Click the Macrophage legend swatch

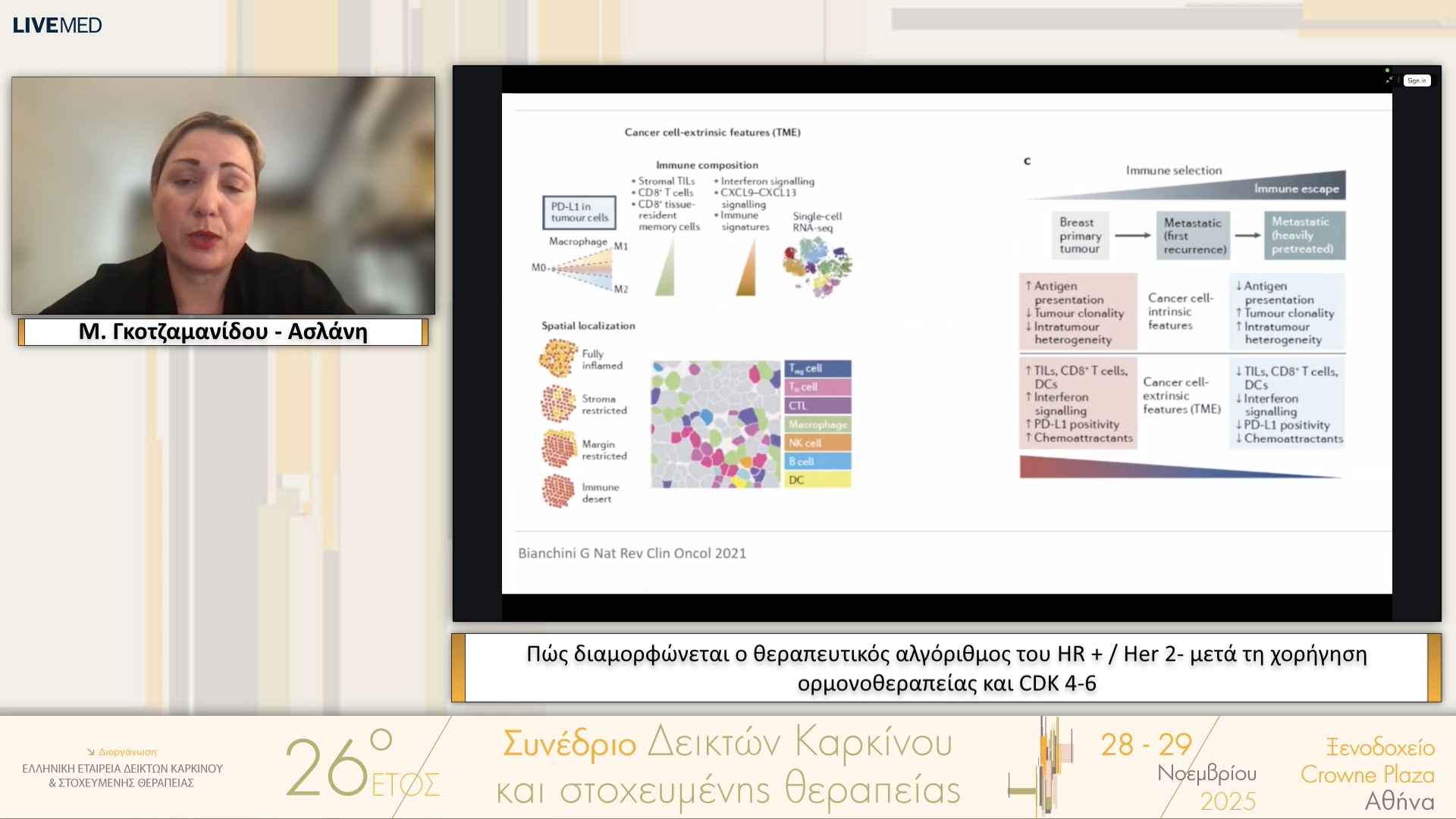coord(817,423)
